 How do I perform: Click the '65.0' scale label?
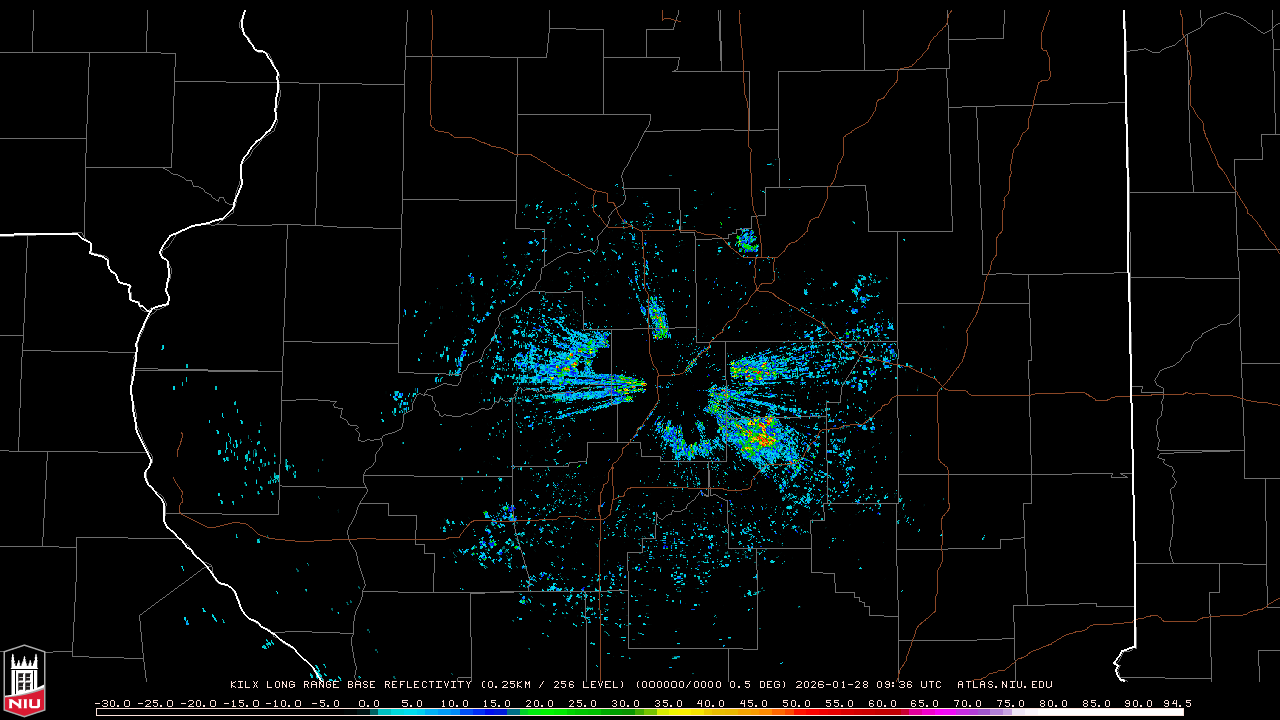[x=926, y=703]
